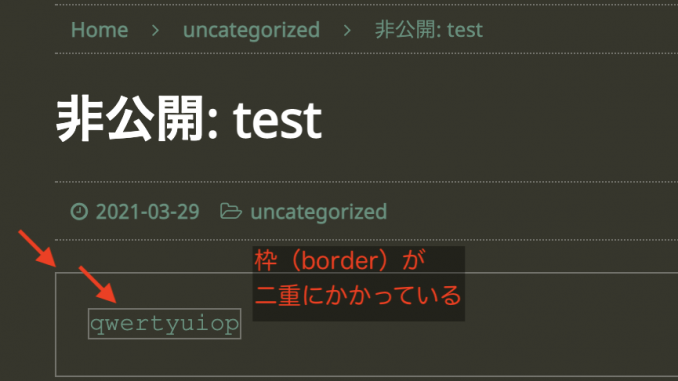Select the red 枠（border）が annotation text
678x381 pixels.
pos(340,260)
